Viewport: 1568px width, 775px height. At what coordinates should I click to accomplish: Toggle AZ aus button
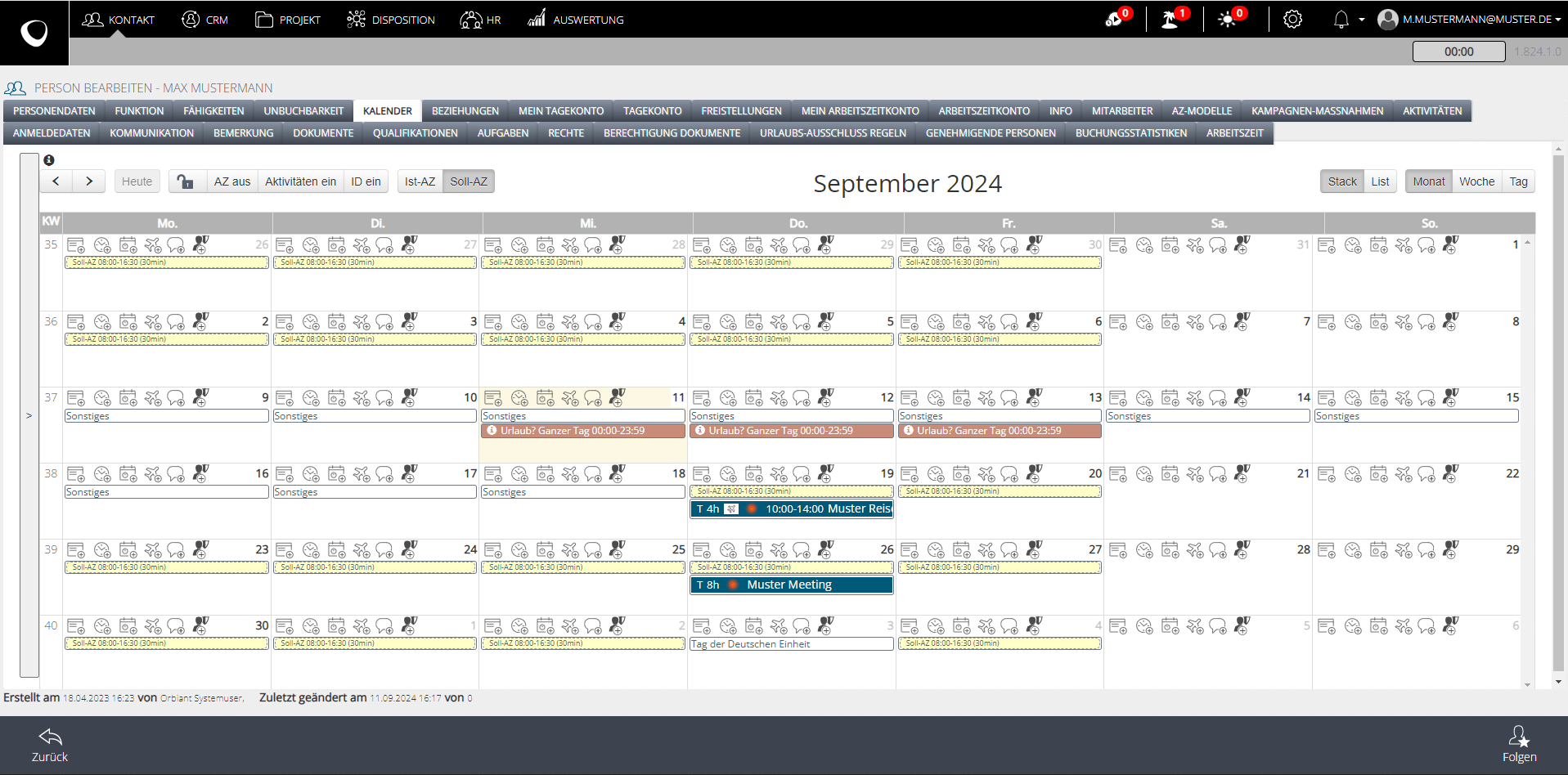click(232, 181)
